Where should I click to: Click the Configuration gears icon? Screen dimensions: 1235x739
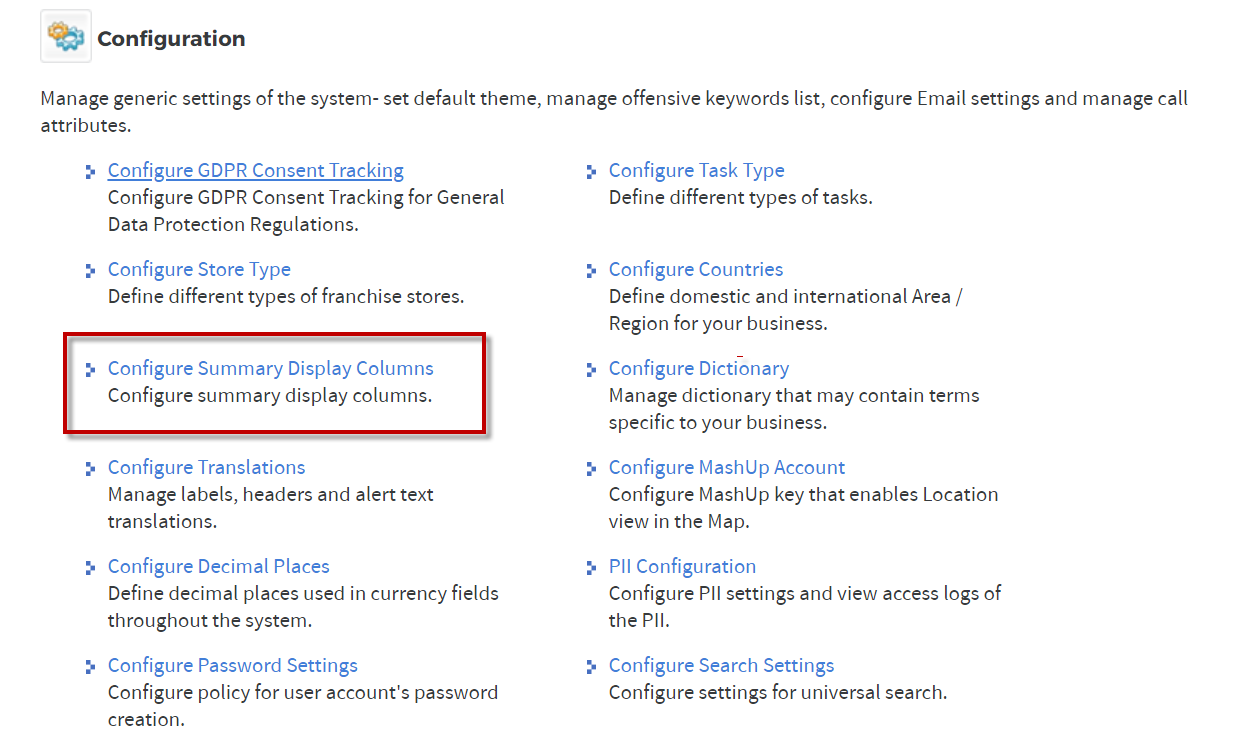[x=66, y=36]
